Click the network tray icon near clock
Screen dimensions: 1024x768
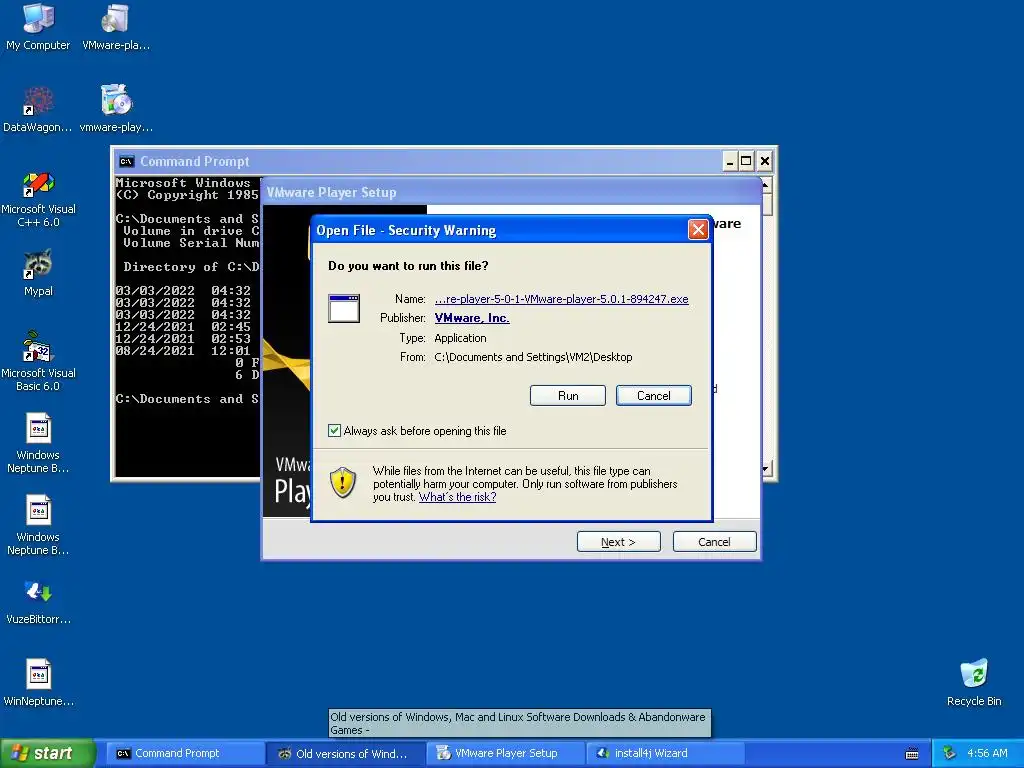coord(950,754)
